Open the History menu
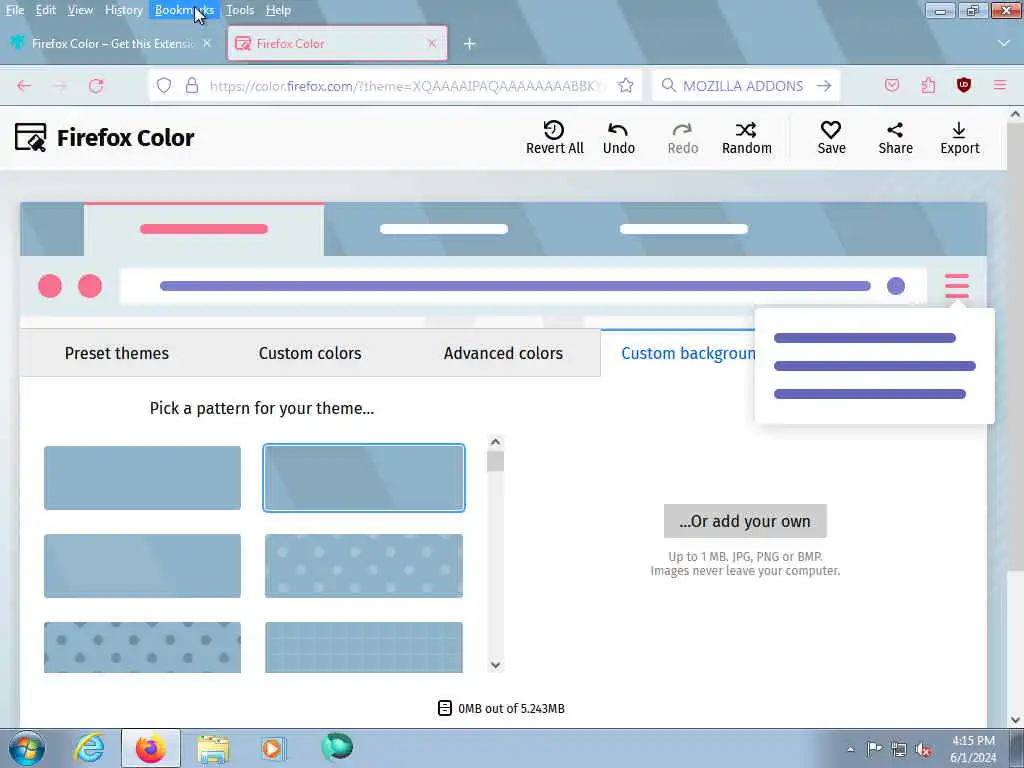The height and width of the screenshot is (768, 1024). click(x=123, y=10)
